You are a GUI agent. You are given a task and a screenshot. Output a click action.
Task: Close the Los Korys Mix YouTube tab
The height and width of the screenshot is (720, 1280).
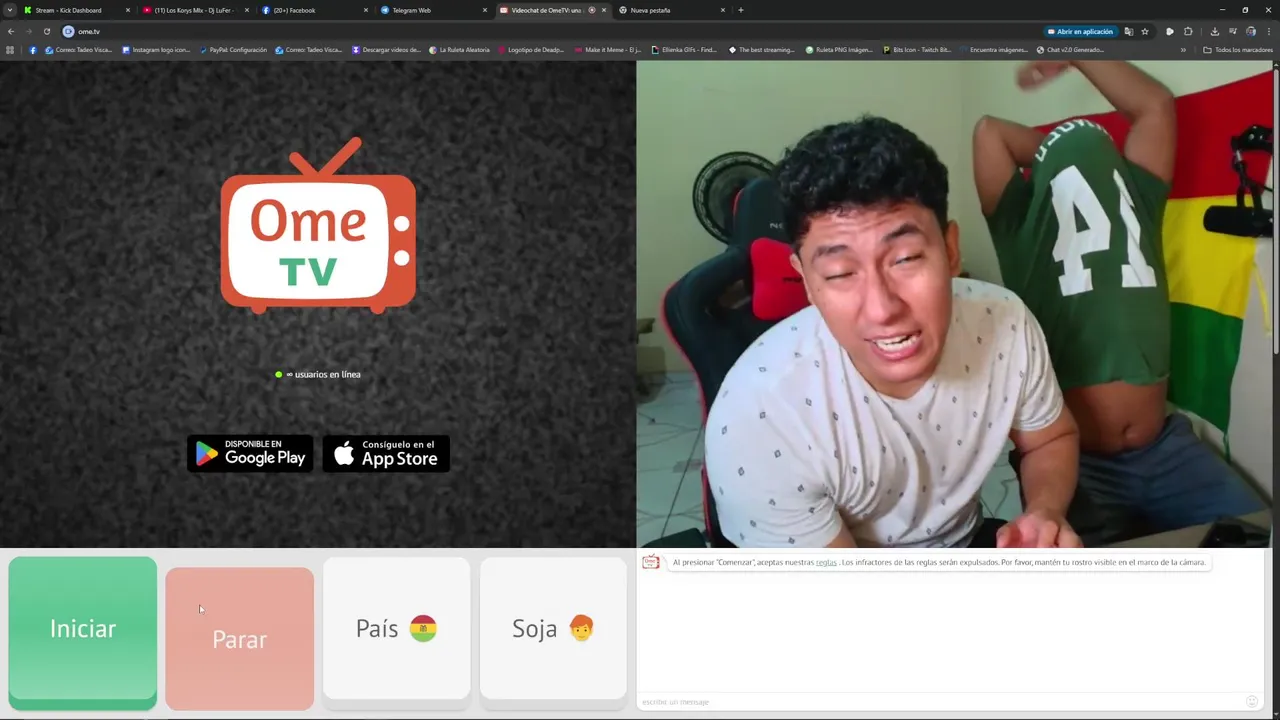(247, 10)
